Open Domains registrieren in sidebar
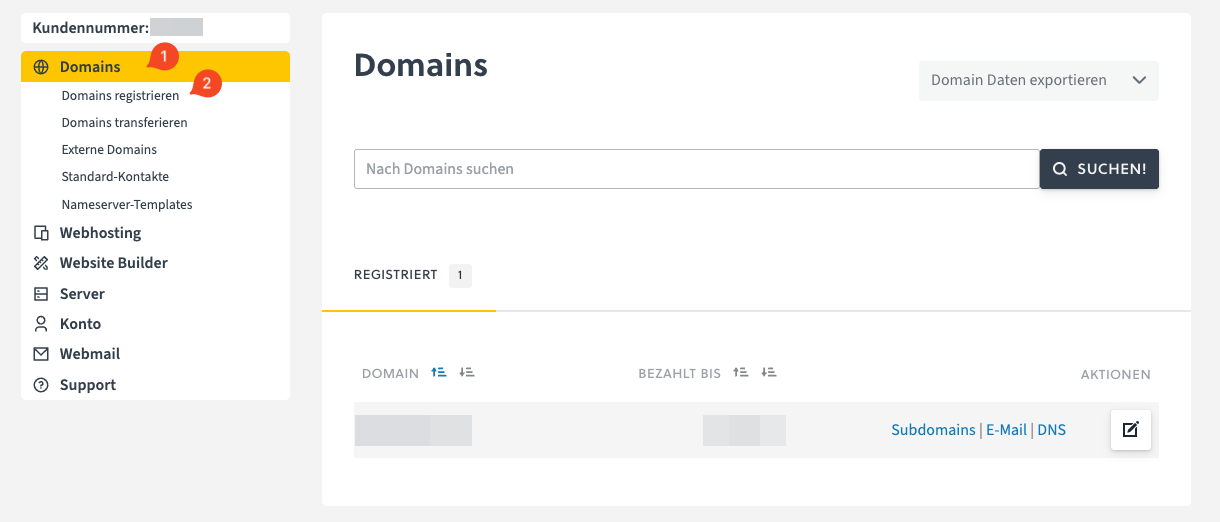Image resolution: width=1220 pixels, height=522 pixels. click(120, 96)
